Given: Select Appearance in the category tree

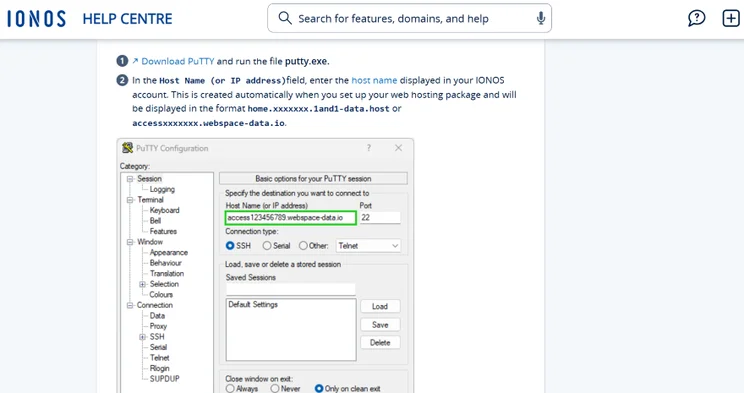Looking at the screenshot, I should tap(169, 252).
